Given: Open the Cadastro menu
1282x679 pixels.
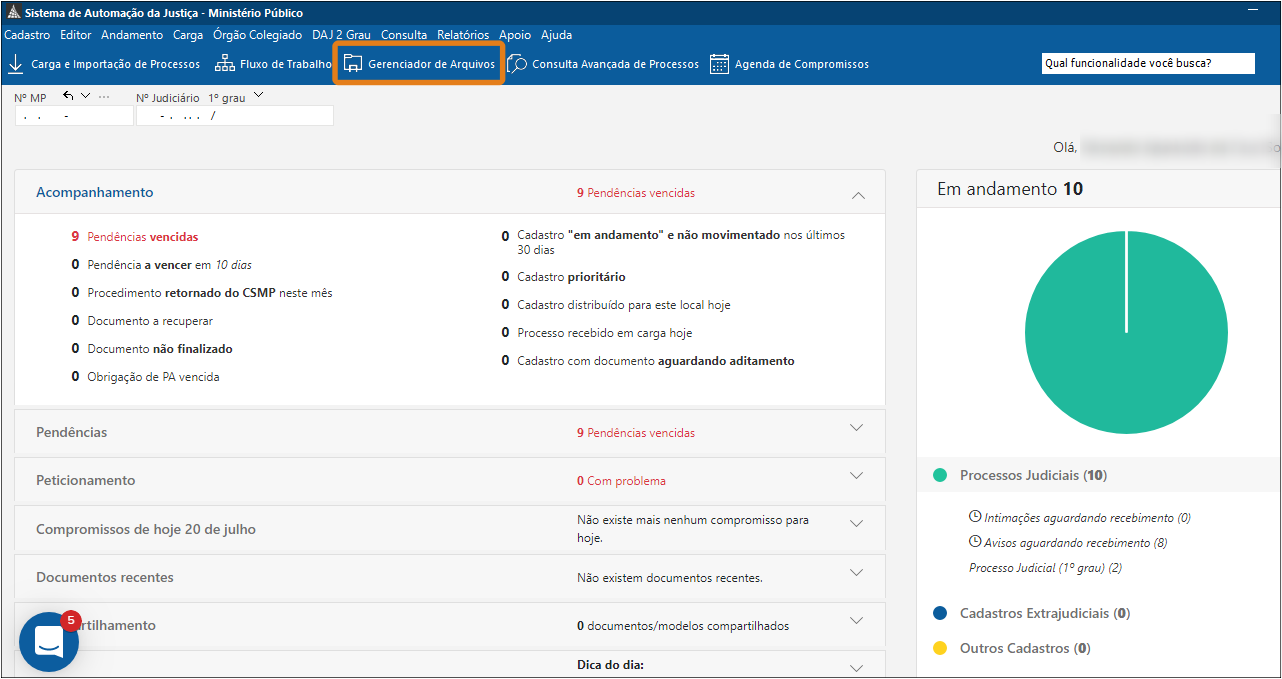Looking at the screenshot, I should click(27, 35).
